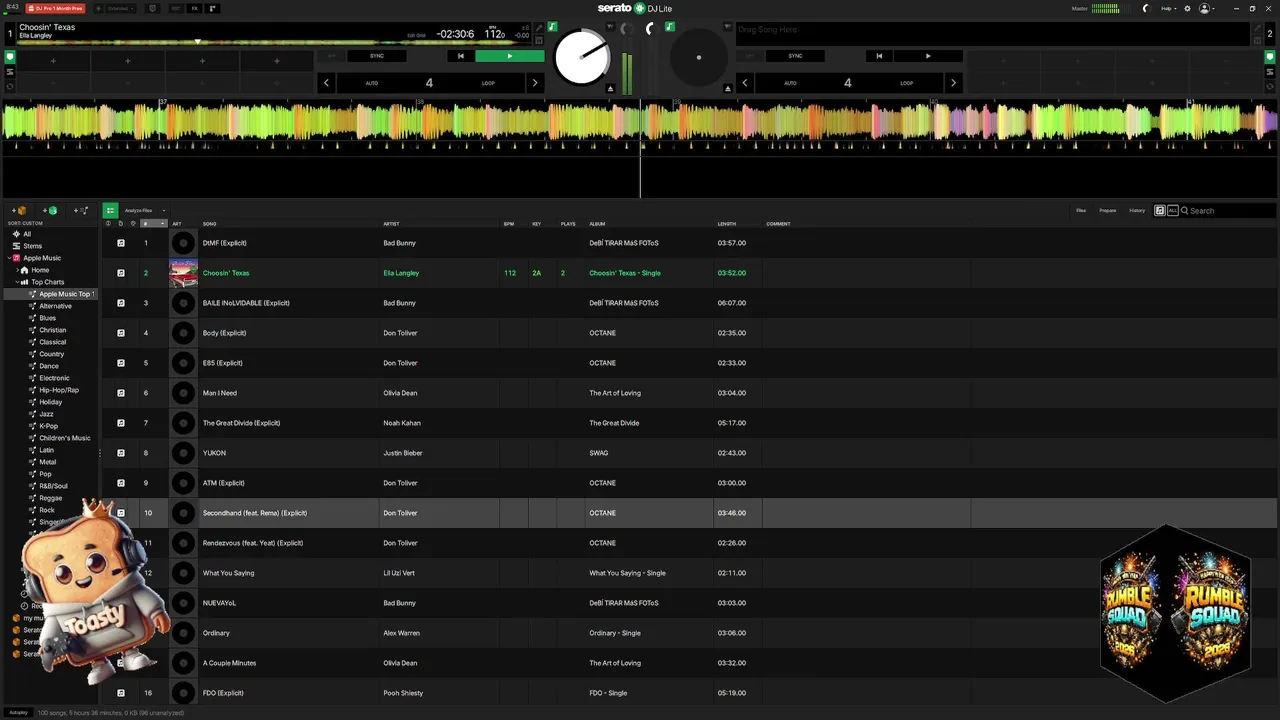Click the search magnifier icon
The image size is (1280, 720).
tap(1185, 211)
